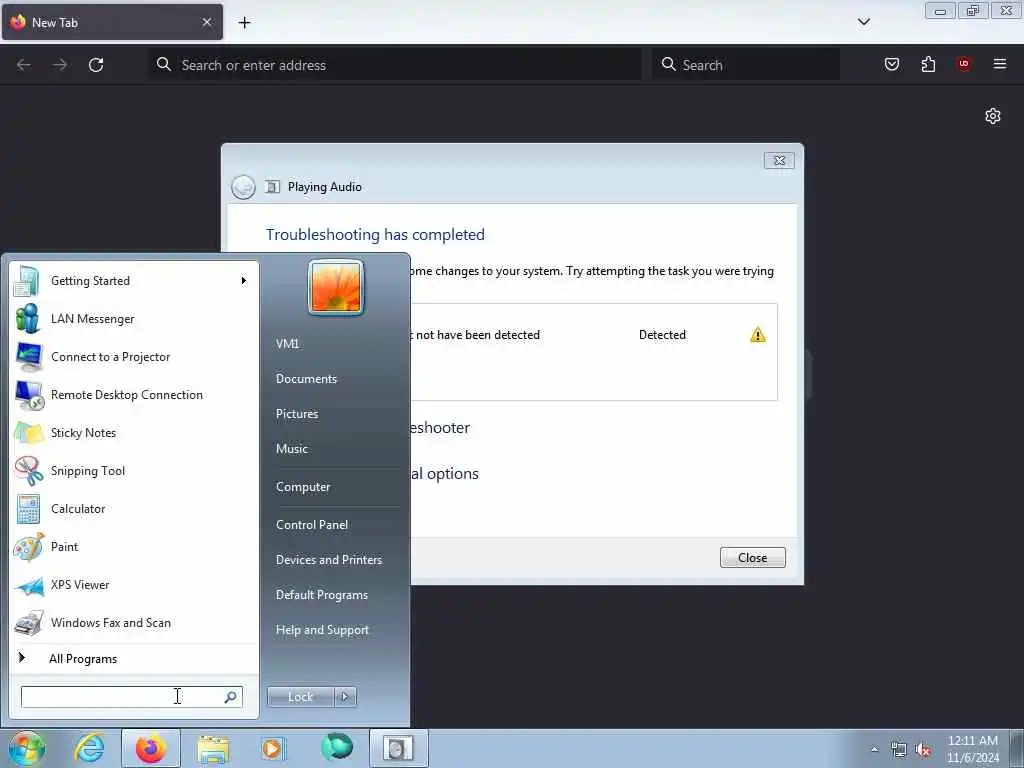Launch the Snipping Tool
This screenshot has height=768, width=1024.
click(x=135, y=470)
